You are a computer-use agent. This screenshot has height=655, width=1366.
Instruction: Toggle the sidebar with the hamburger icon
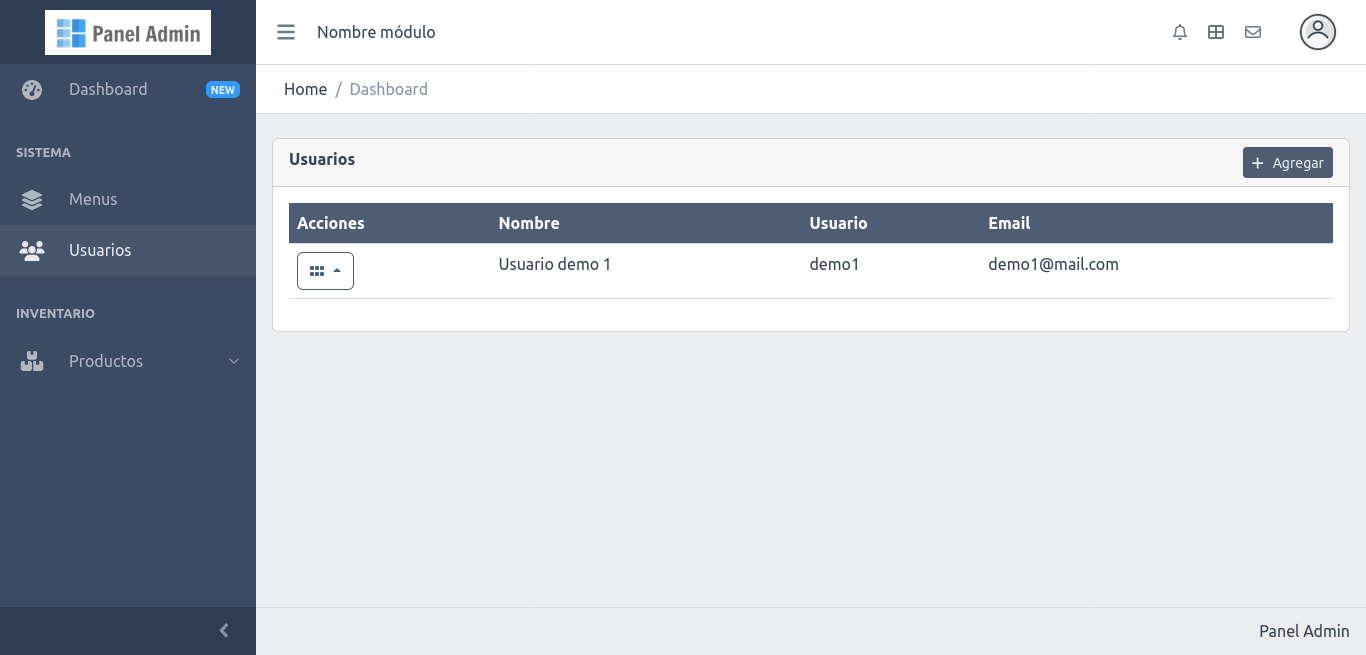tap(286, 31)
